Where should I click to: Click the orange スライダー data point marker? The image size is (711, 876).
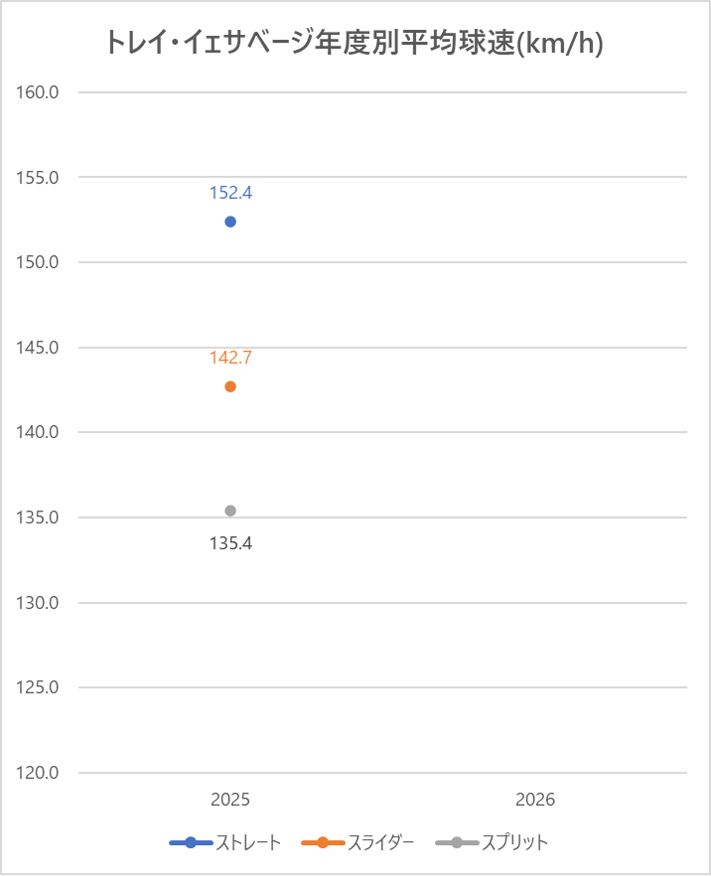click(230, 386)
